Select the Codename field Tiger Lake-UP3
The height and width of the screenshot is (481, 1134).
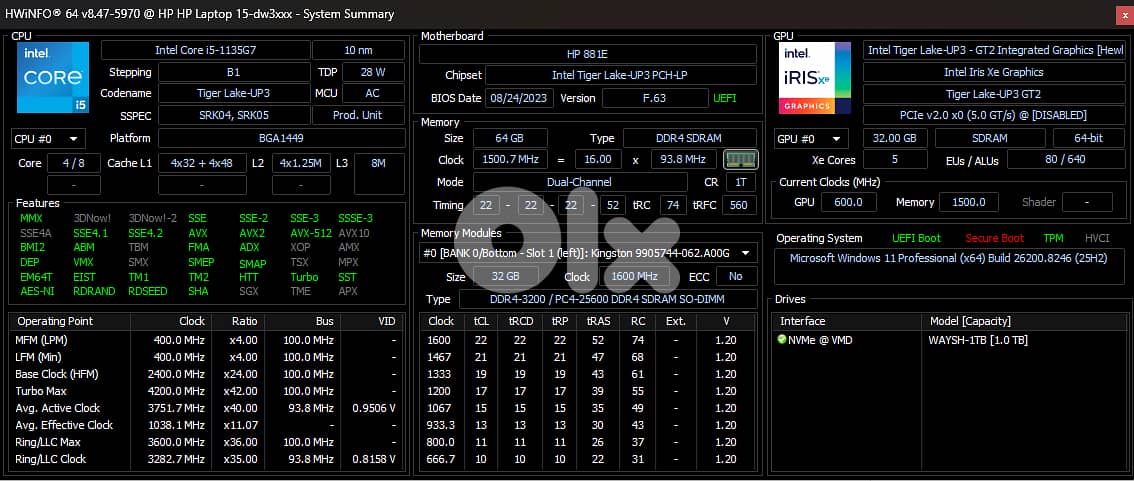pos(233,94)
